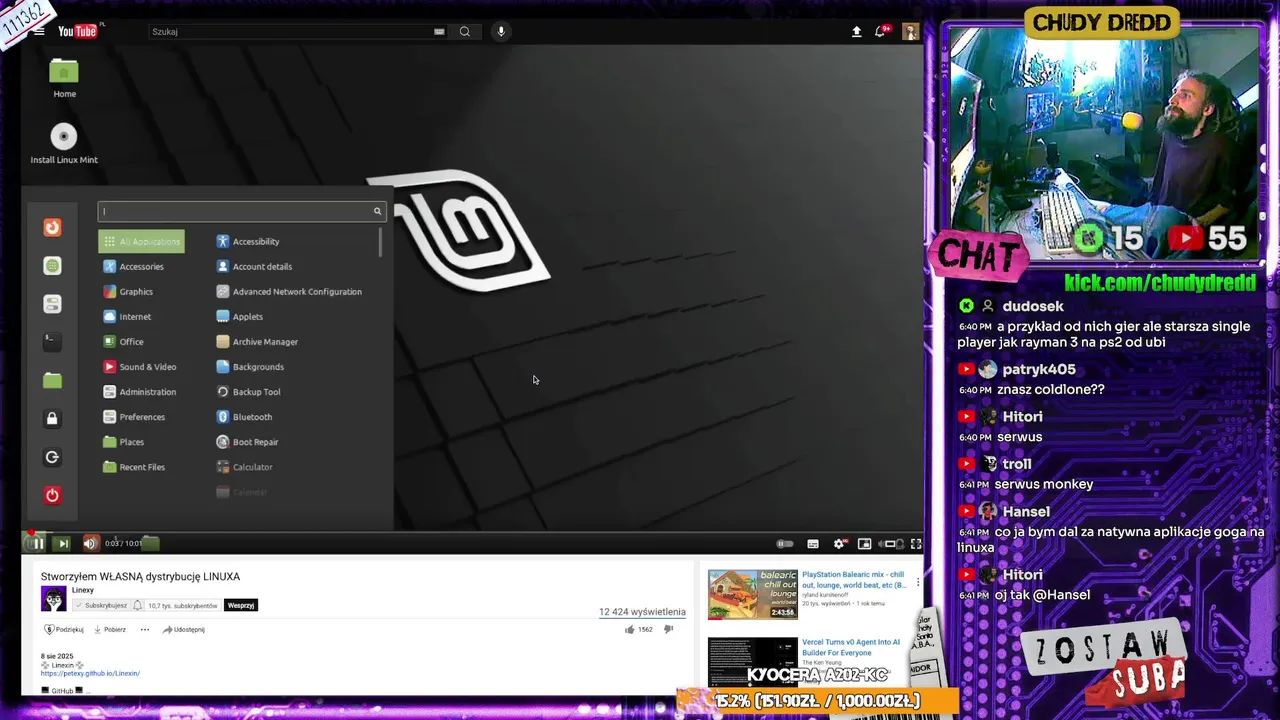Open System Settings from menu favorites
The image size is (1280, 720).
(52, 304)
